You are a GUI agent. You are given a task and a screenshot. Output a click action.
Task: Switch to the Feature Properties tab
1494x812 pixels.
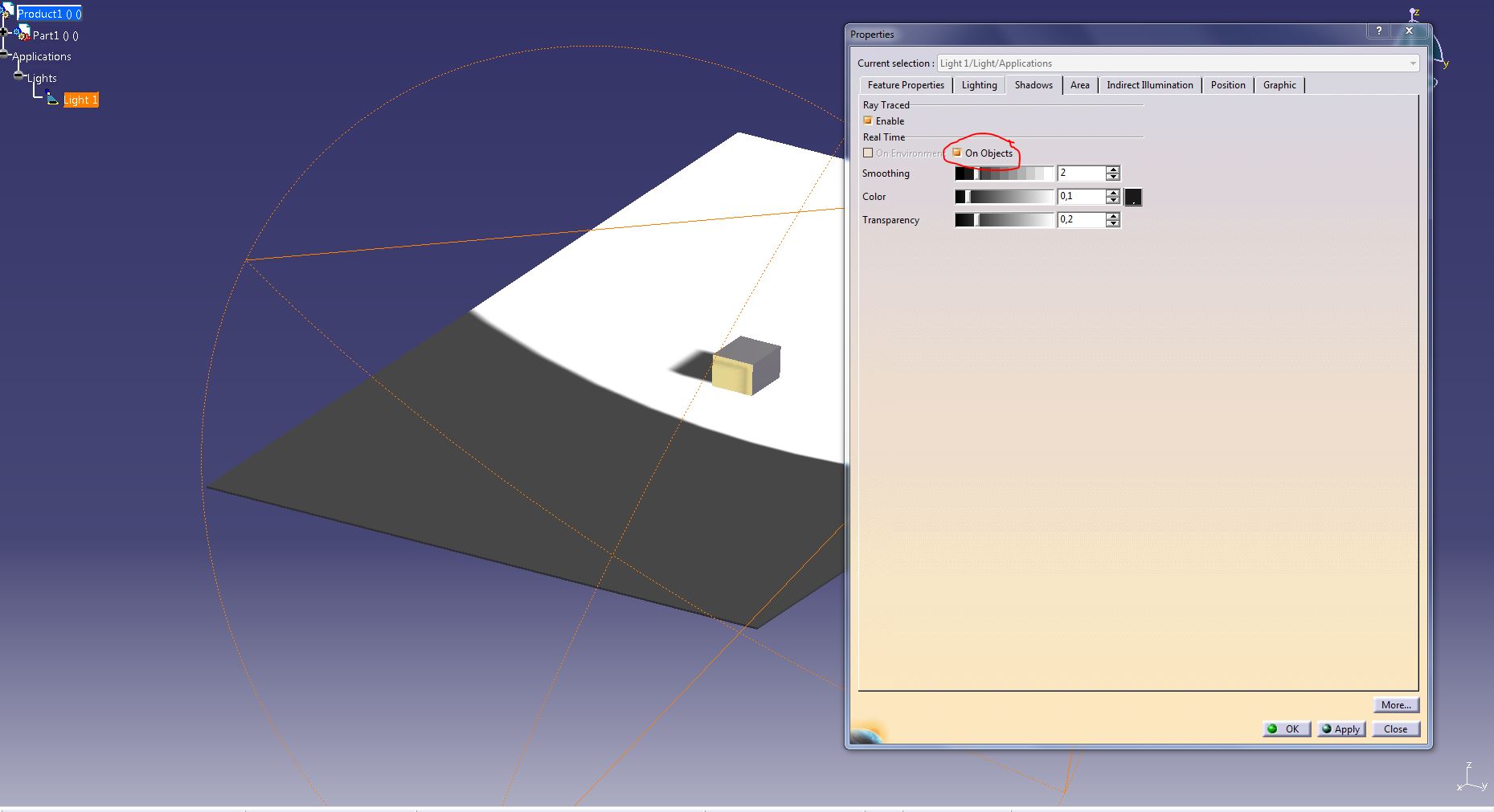(x=906, y=85)
